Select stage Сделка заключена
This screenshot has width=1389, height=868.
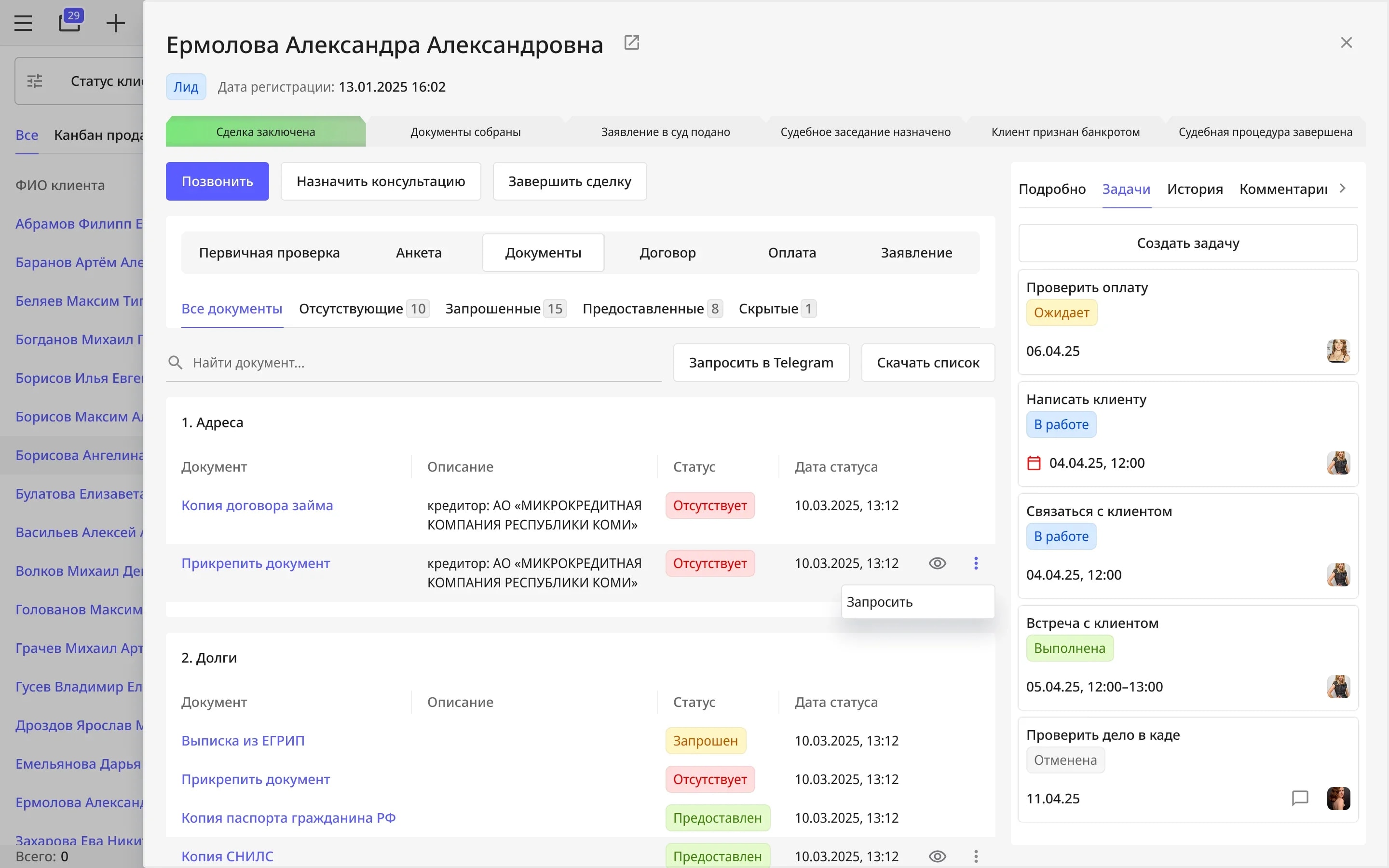pyautogui.click(x=266, y=132)
